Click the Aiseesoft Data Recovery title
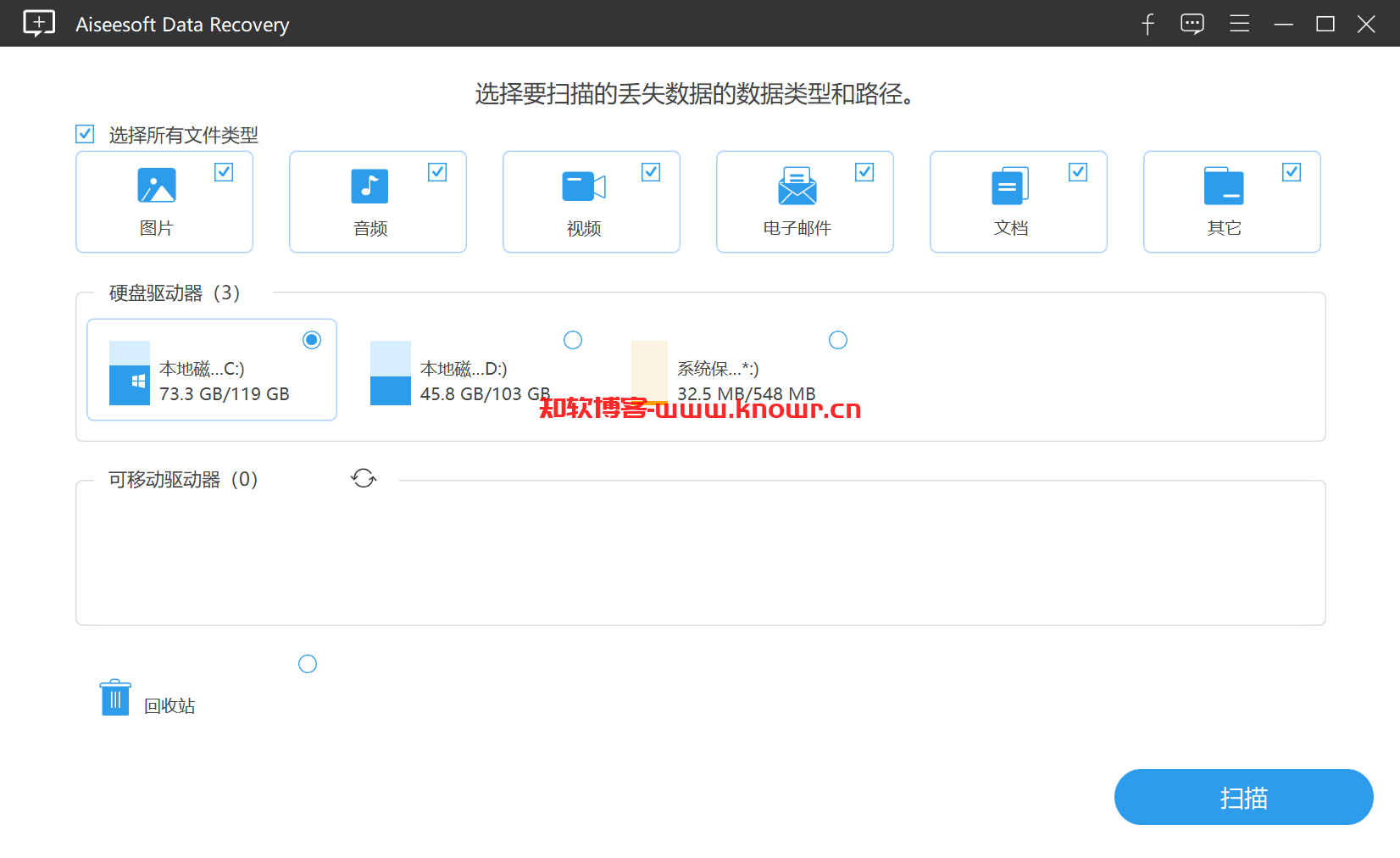 pyautogui.click(x=182, y=25)
